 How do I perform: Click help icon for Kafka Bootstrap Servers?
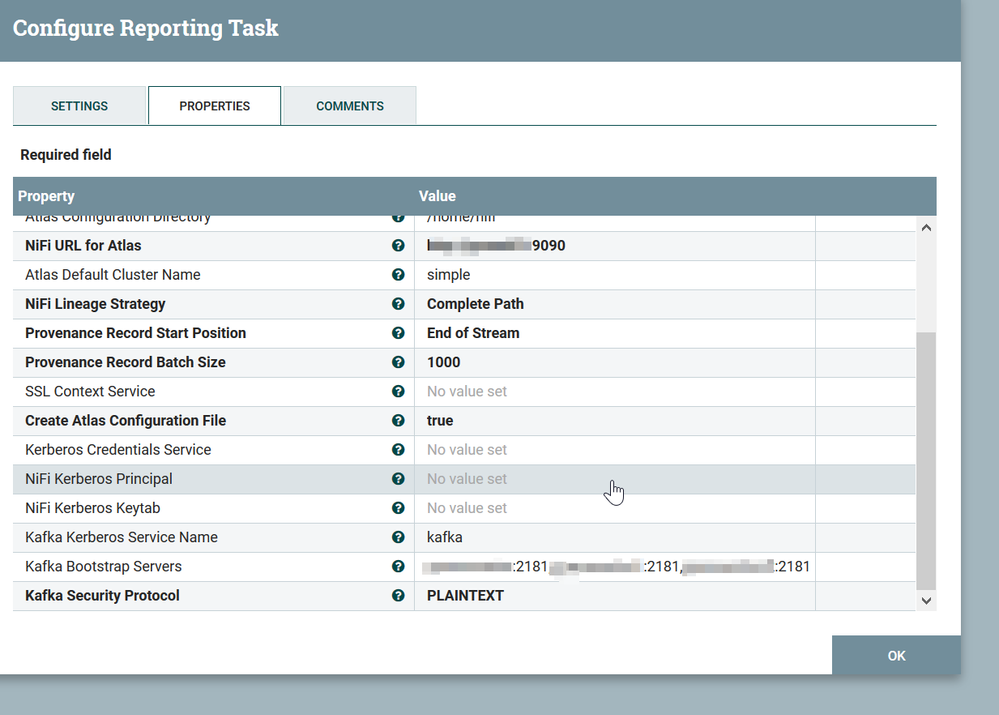pos(398,566)
